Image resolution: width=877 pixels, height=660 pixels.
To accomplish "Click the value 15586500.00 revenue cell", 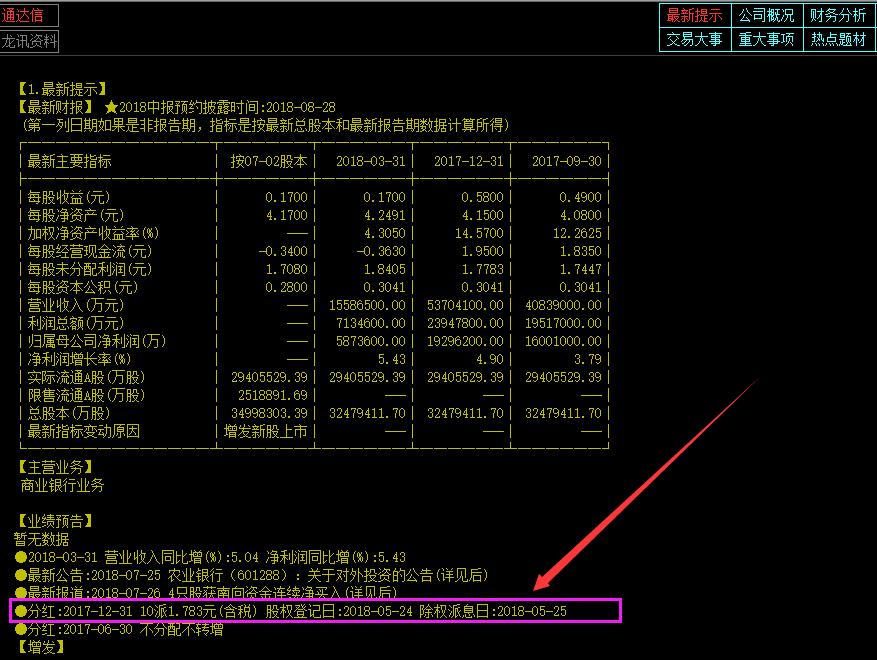I will click(367, 305).
